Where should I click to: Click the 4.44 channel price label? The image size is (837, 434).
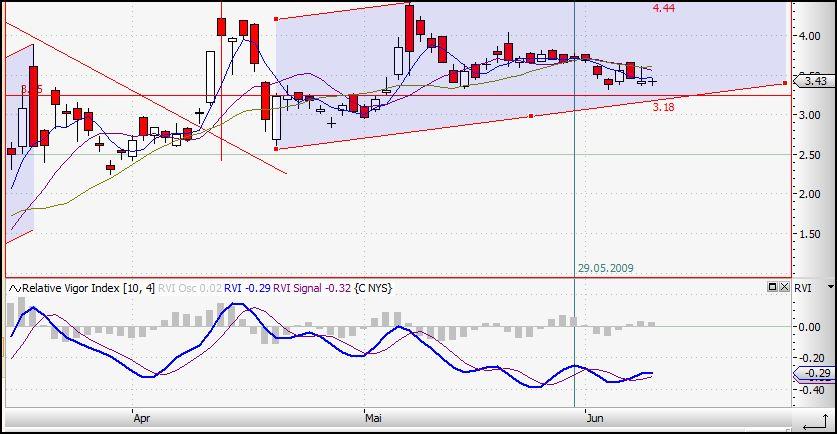point(664,8)
